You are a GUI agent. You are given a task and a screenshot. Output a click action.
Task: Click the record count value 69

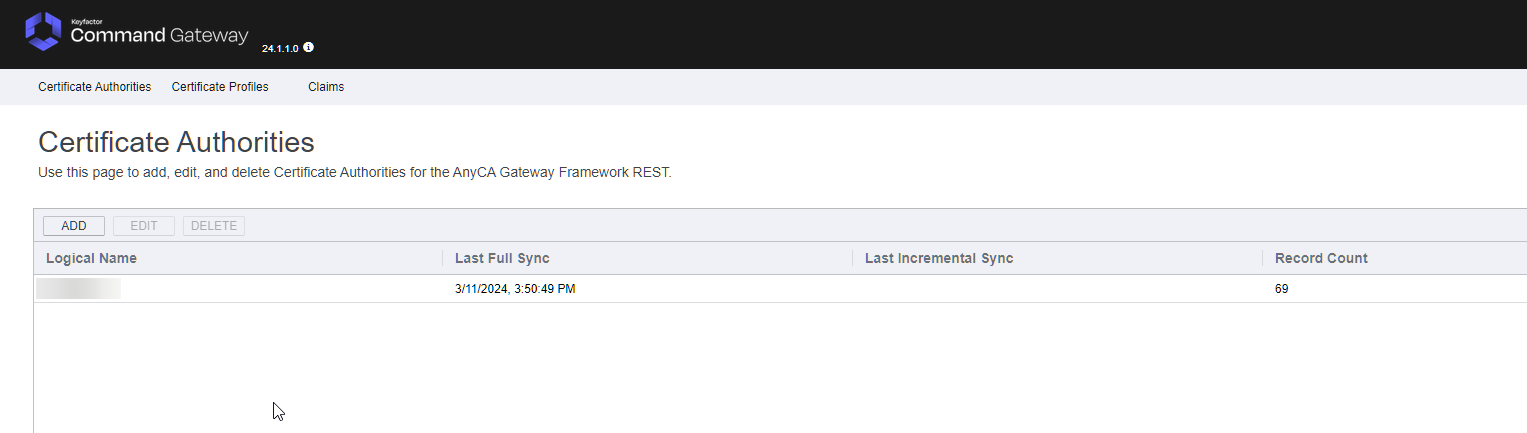[1282, 289]
